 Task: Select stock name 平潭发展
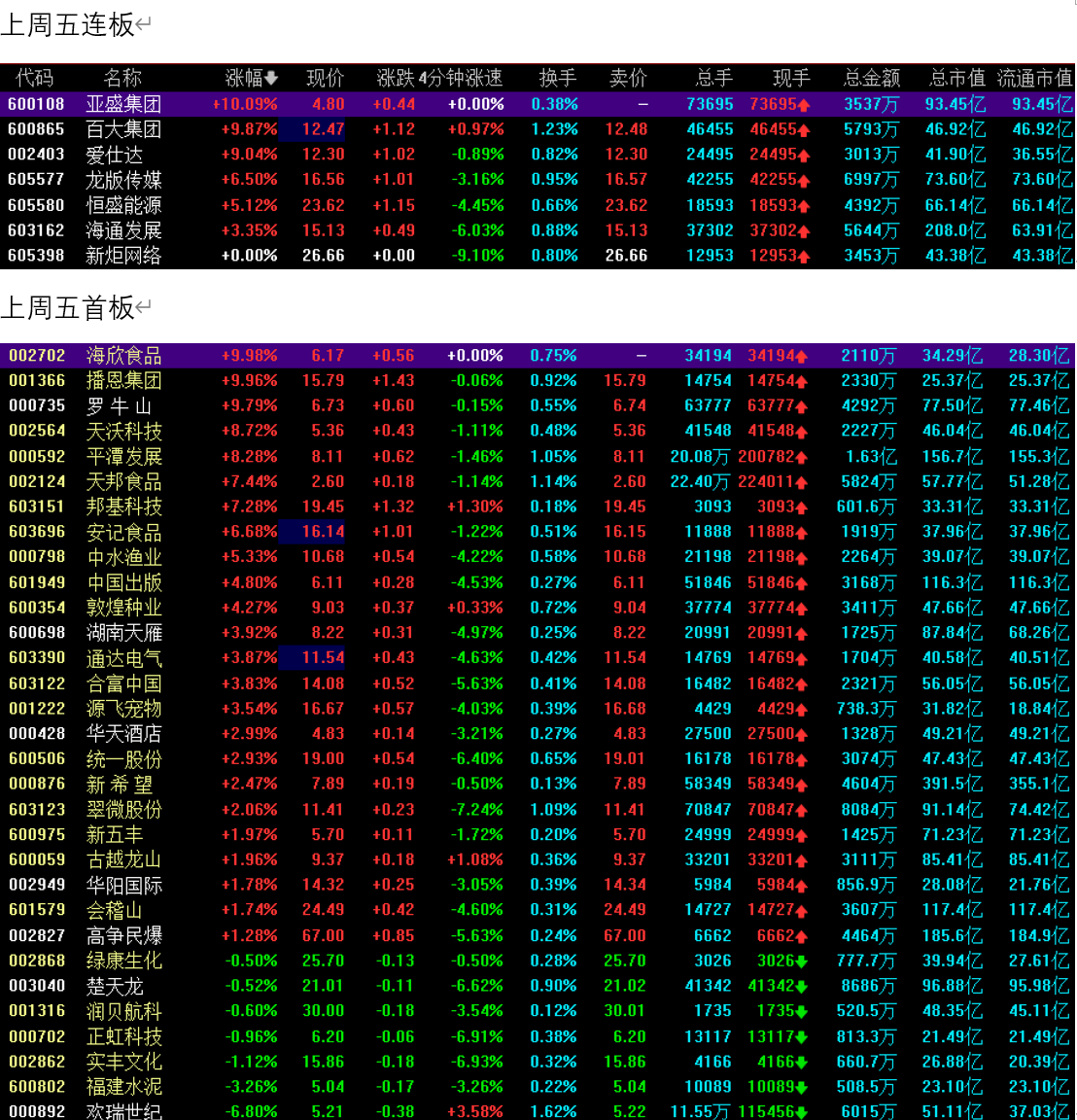tap(123, 456)
